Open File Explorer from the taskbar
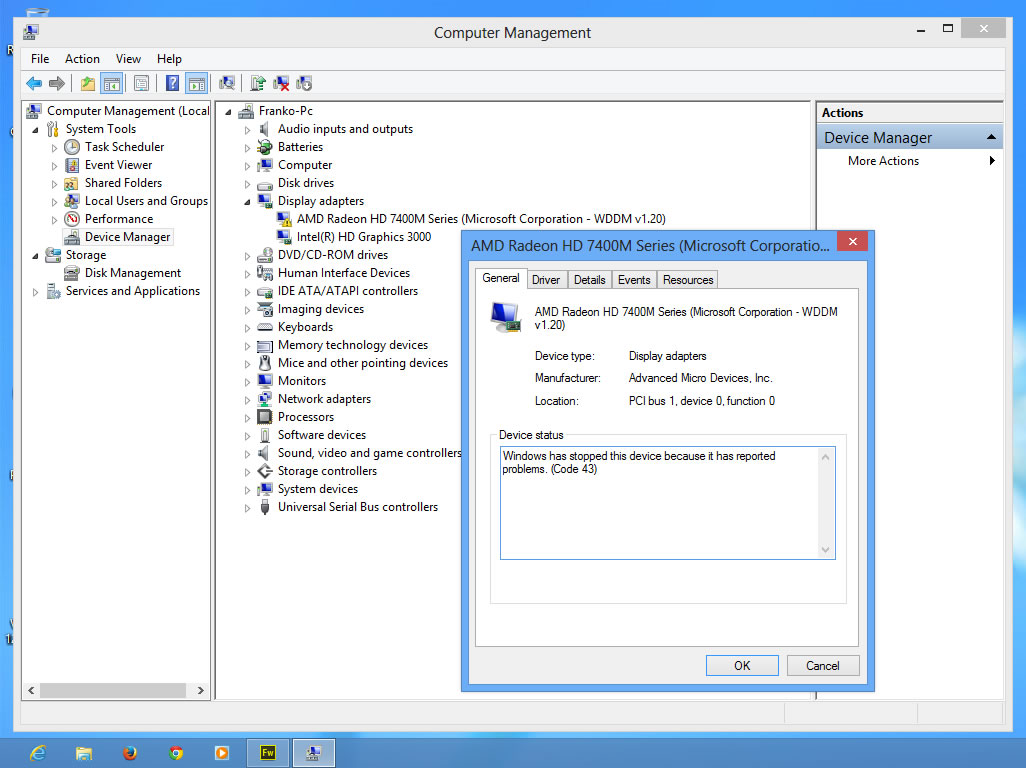This screenshot has height=768, width=1026. pos(84,753)
